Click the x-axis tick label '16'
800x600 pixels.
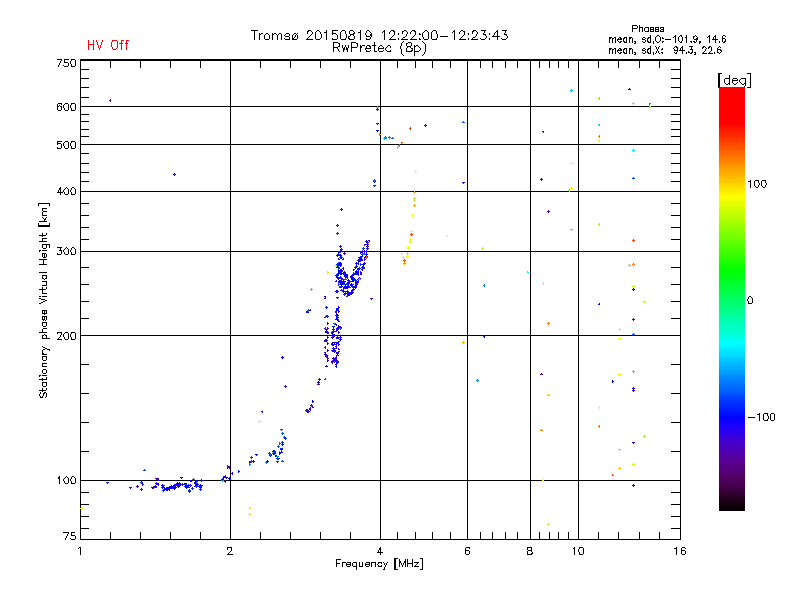click(x=680, y=551)
